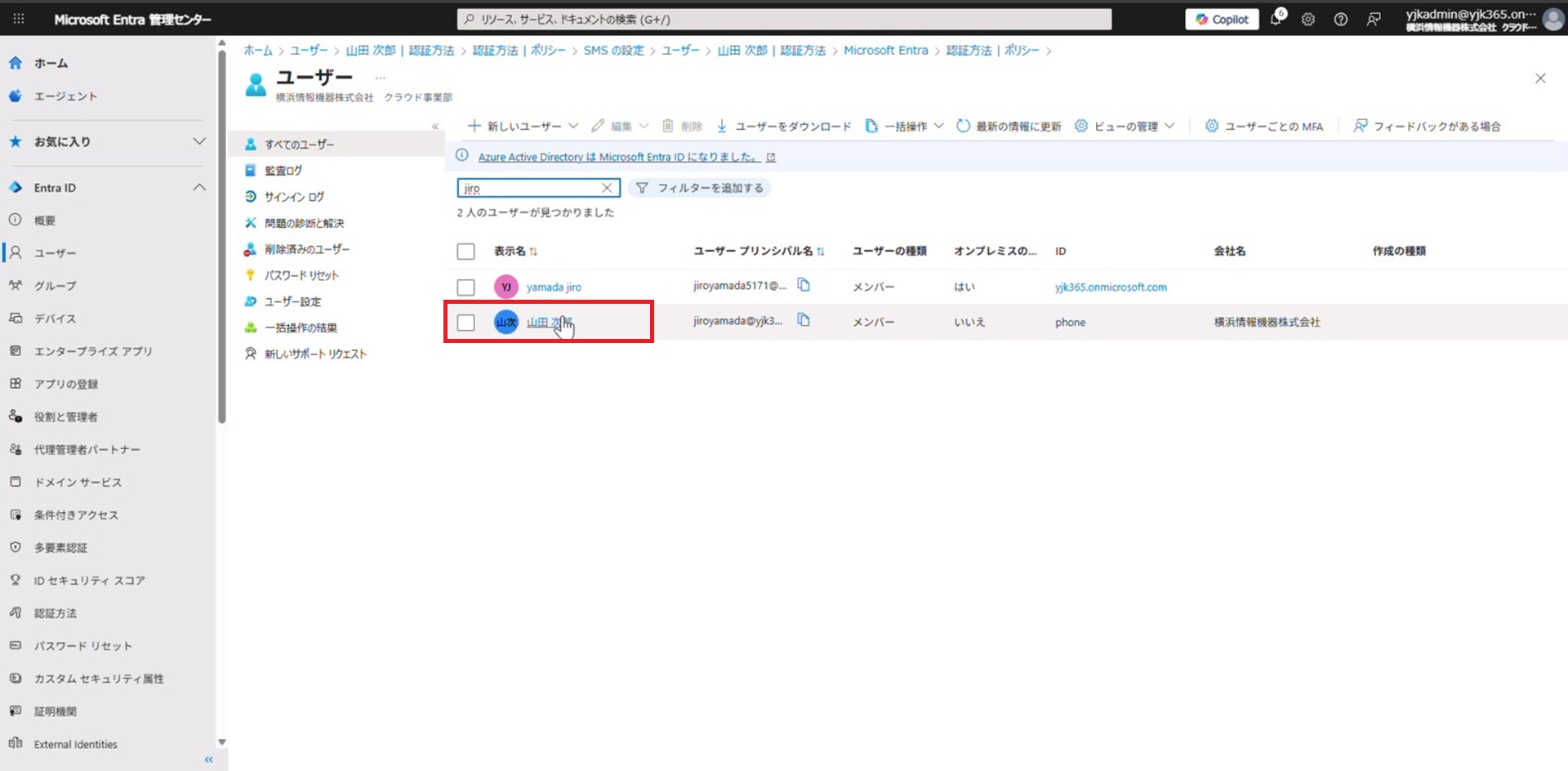Go to 条件付きアクセス in sidebar
This screenshot has height=771, width=1568.
click(76, 515)
